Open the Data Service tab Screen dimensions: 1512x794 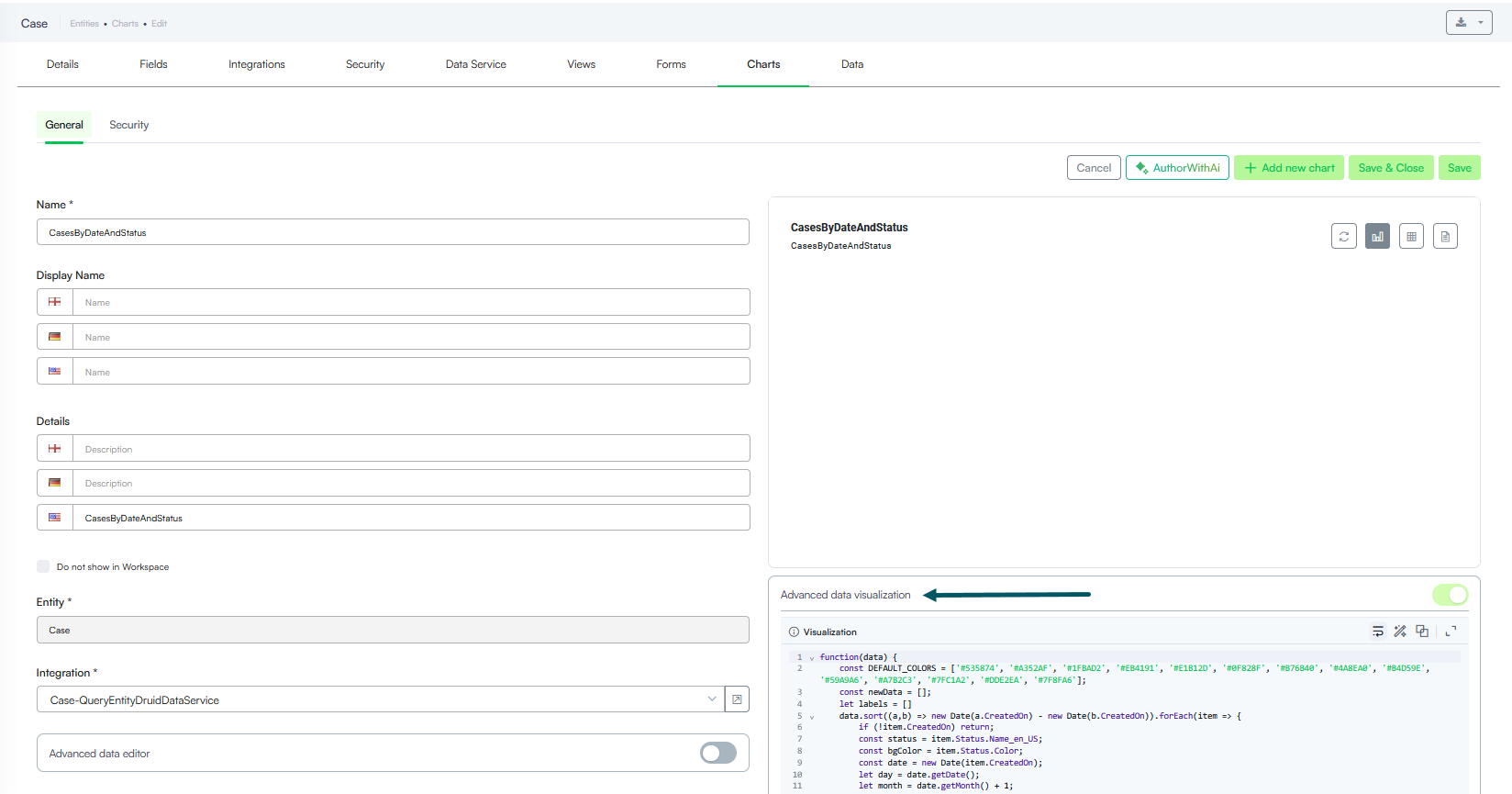pyautogui.click(x=476, y=64)
